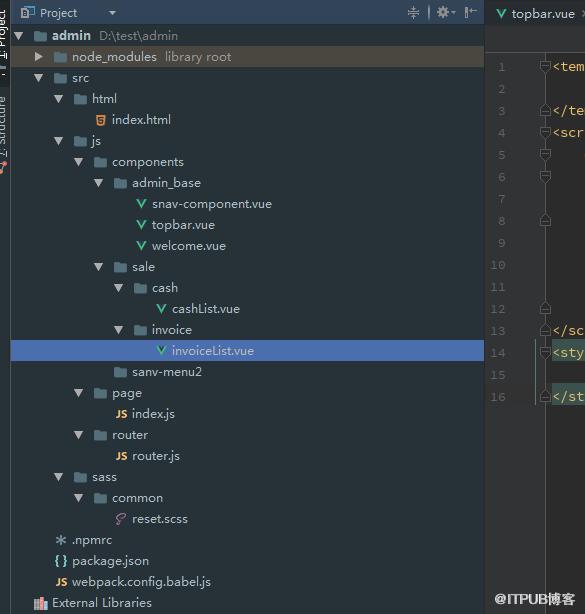Select reset.scss file name
The height and width of the screenshot is (614, 585).
click(160, 519)
